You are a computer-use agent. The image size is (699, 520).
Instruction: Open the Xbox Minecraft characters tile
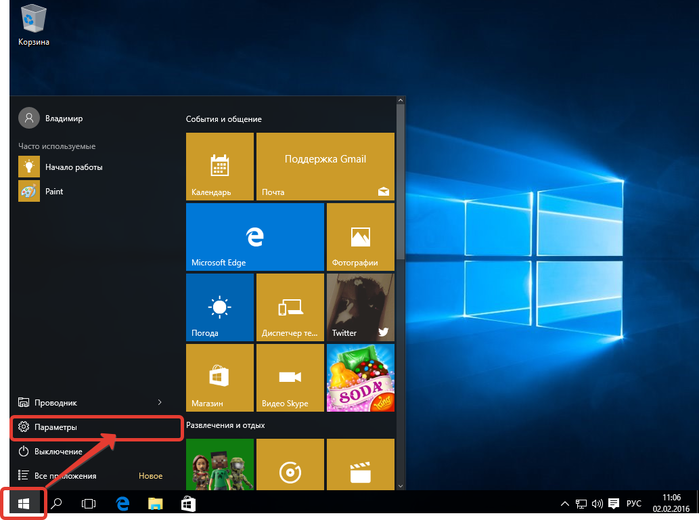pyautogui.click(x=220, y=464)
